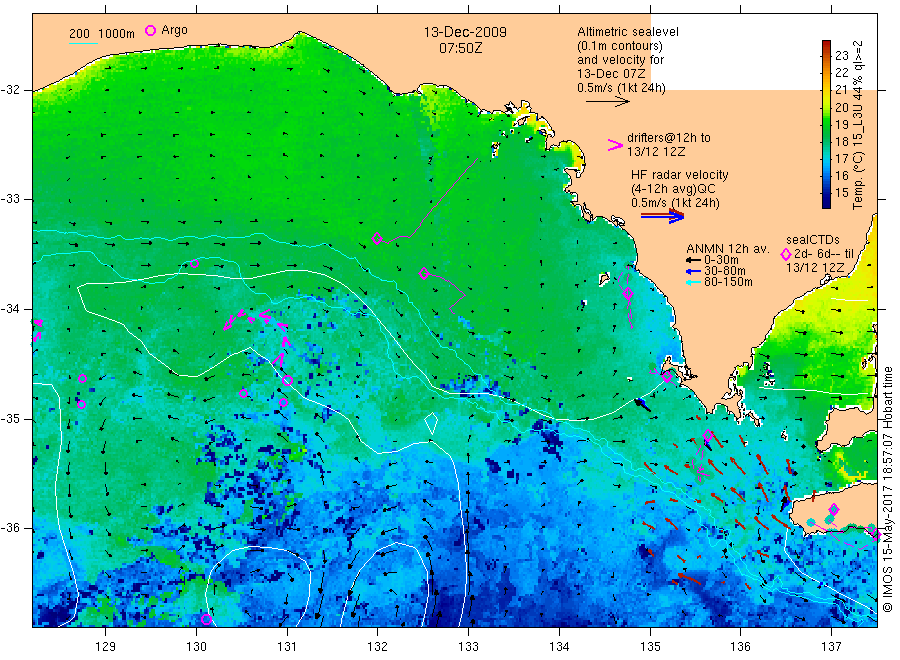Image resolution: width=900 pixels, height=660 pixels.
Task: Click the red and blue HF radar scale arrow
Action: 662,216
